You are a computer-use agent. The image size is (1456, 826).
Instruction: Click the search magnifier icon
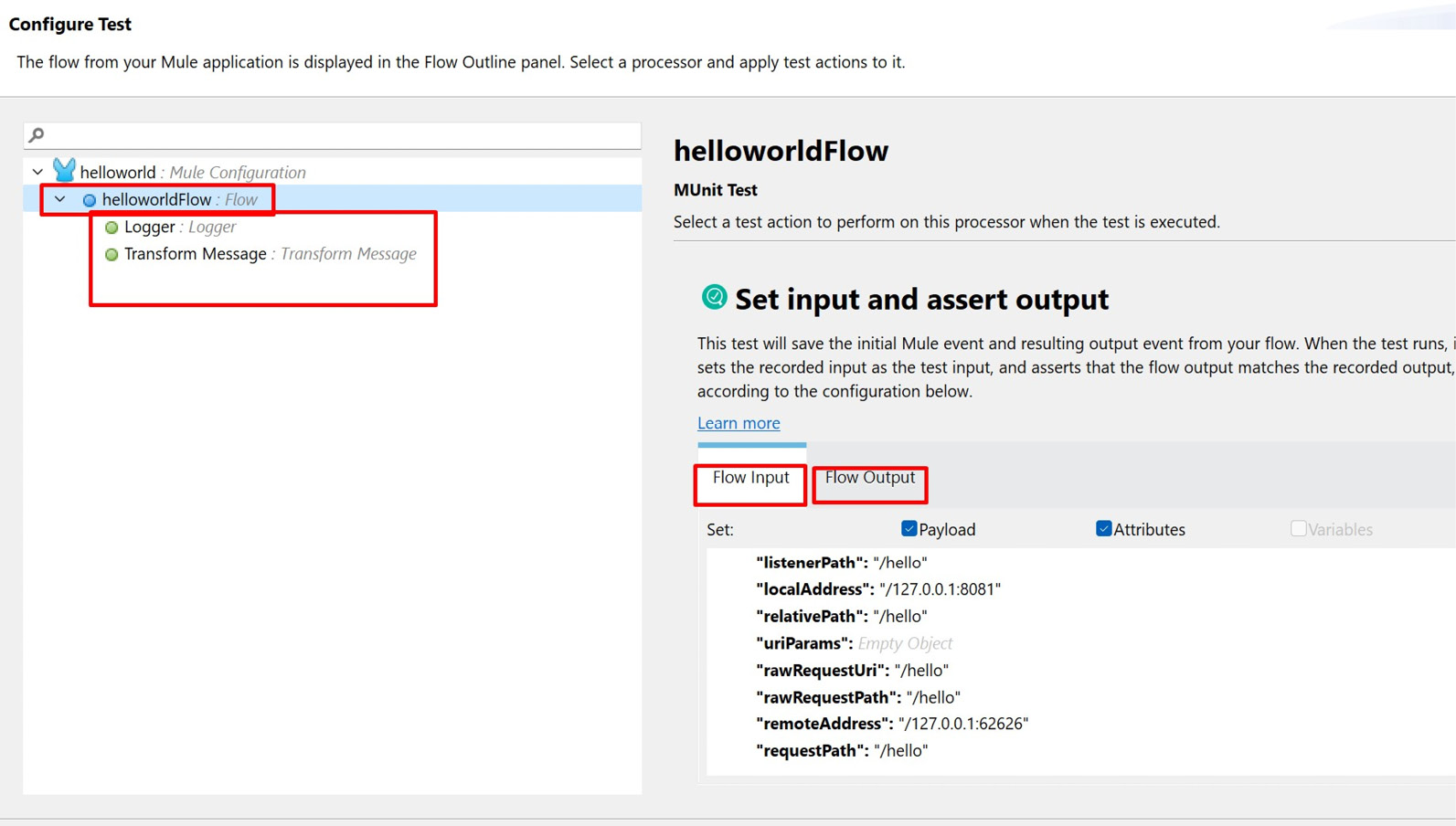coord(37,135)
